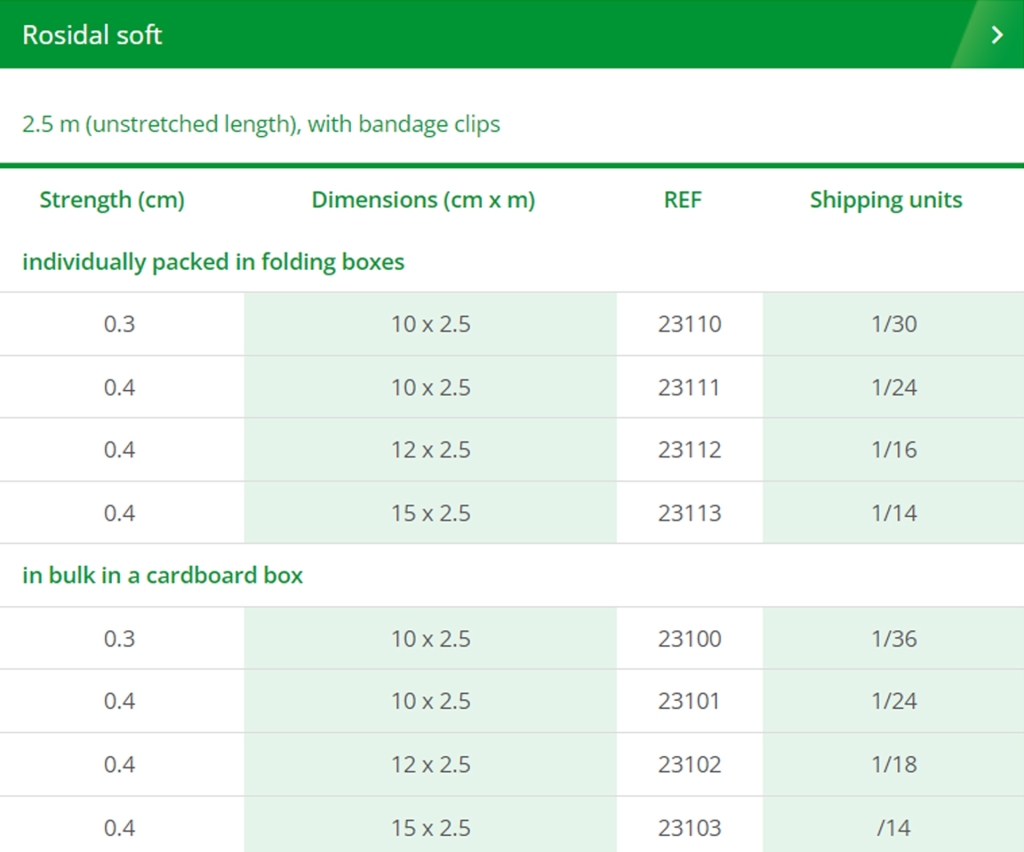Select strength 0.4 in row 23111
Screen dimensions: 1024x852
coord(120,387)
